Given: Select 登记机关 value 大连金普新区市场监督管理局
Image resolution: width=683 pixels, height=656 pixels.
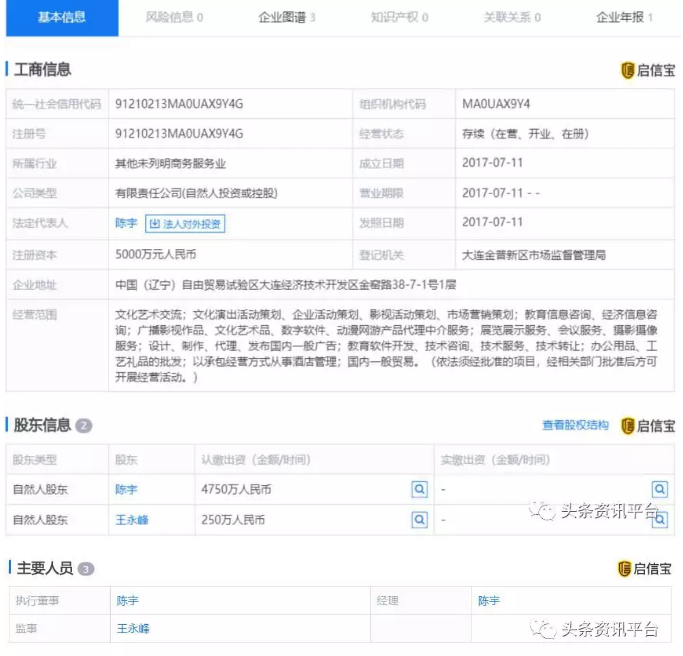Looking at the screenshot, I should tap(534, 255).
